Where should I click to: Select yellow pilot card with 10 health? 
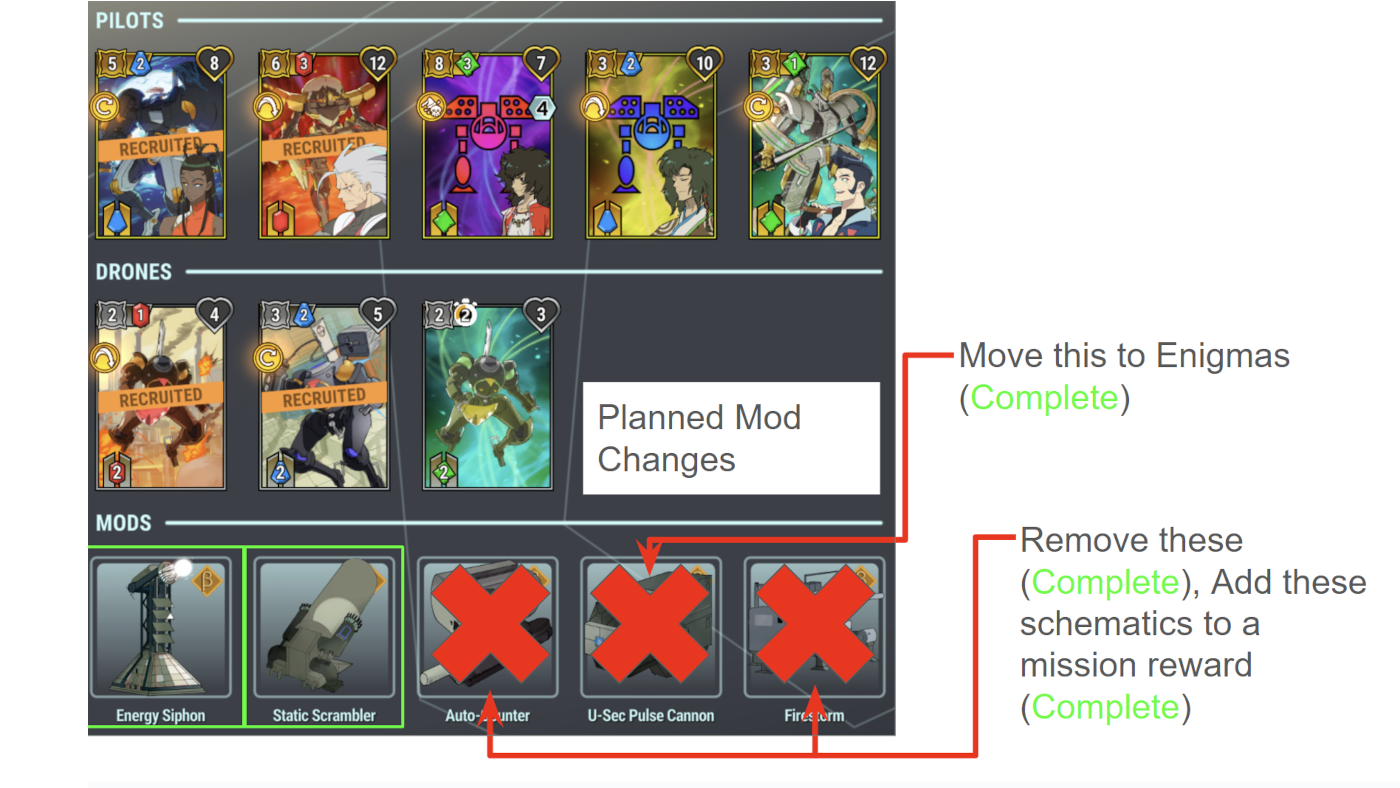coord(651,143)
